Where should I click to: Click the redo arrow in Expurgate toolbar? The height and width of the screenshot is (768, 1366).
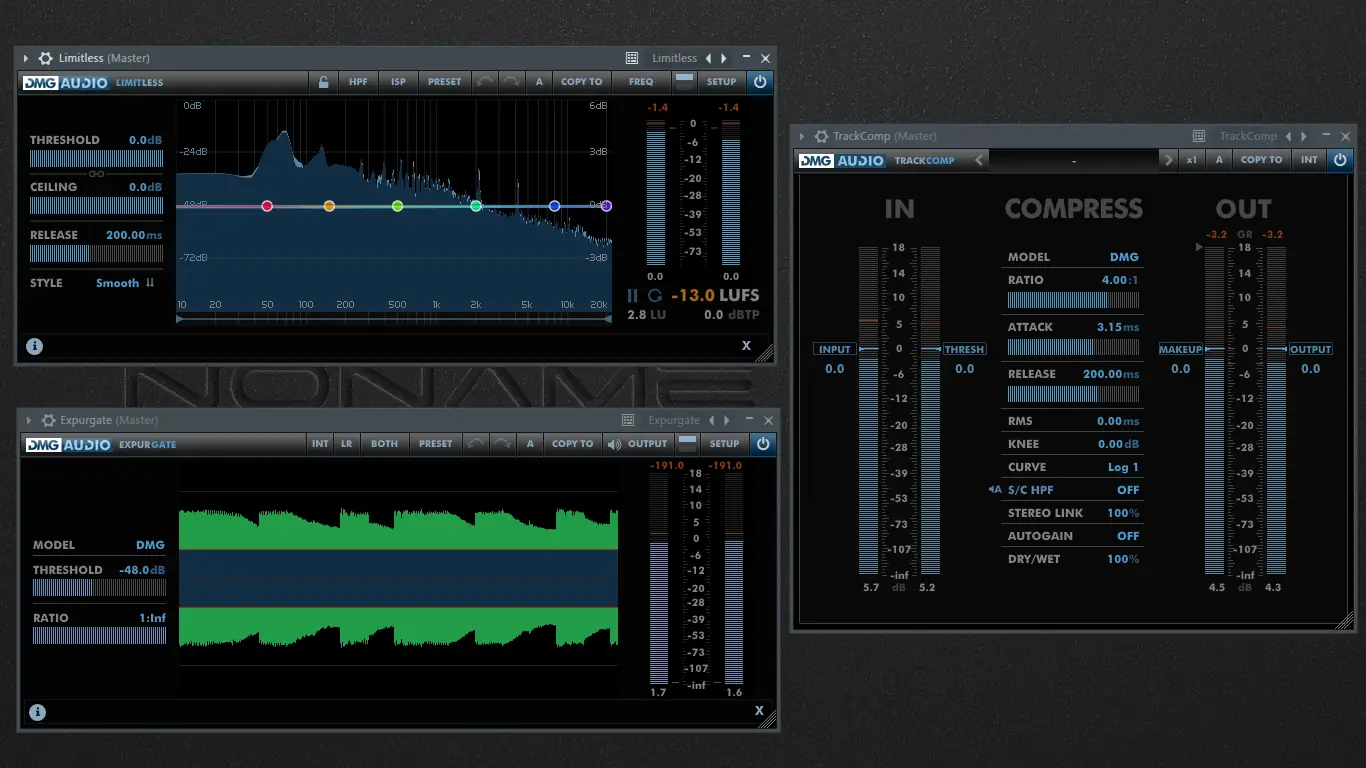coord(502,443)
